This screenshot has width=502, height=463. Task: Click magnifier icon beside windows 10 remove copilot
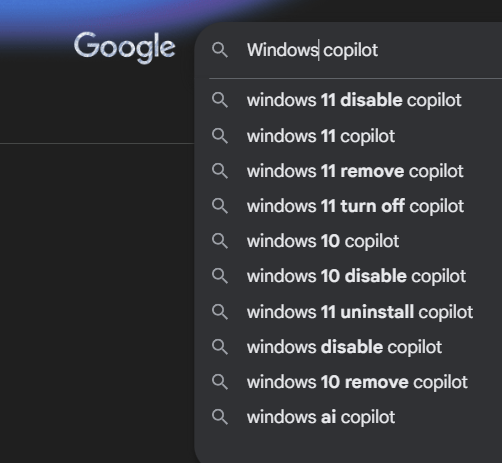point(220,382)
